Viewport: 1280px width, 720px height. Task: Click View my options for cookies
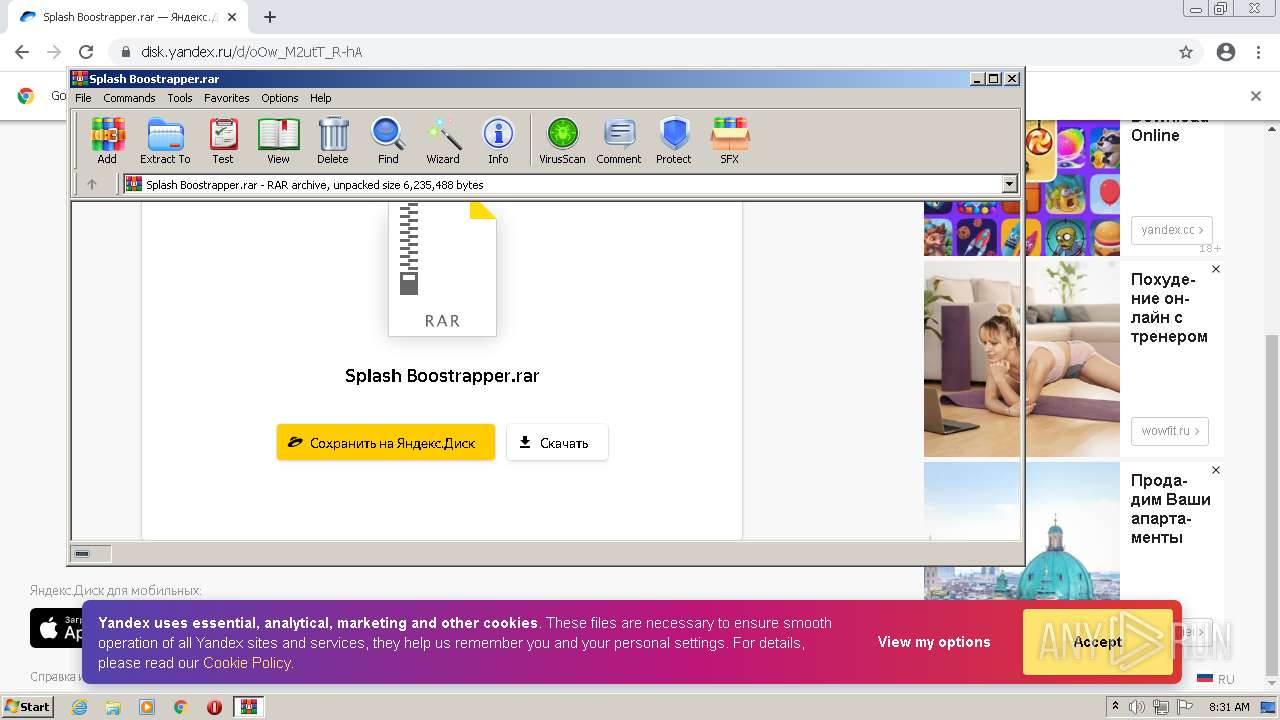tap(934, 642)
